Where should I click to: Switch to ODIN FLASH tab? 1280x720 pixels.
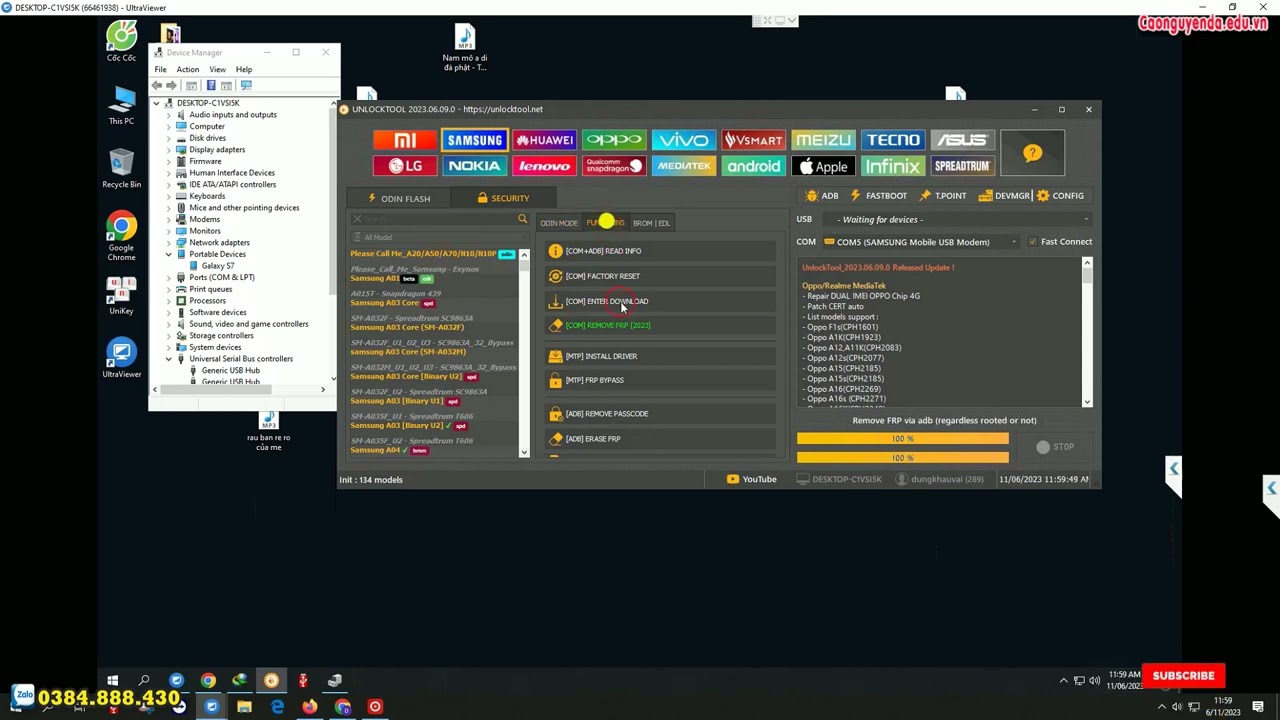[x=399, y=198]
